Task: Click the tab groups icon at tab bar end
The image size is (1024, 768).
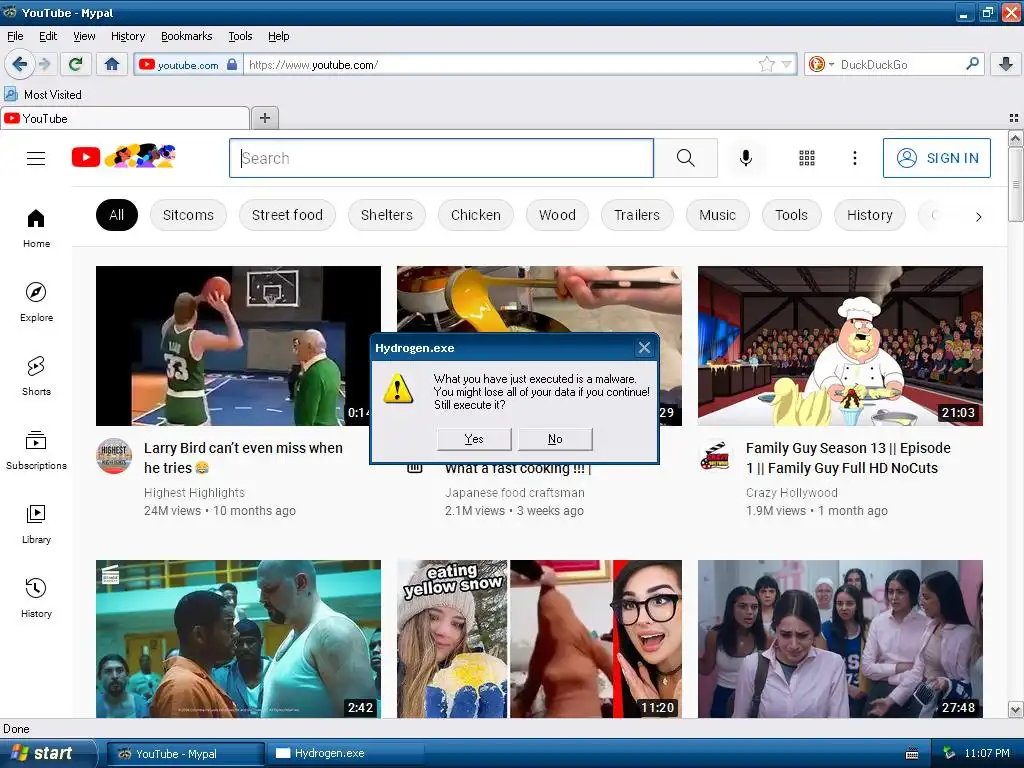Action: coord(1014,118)
